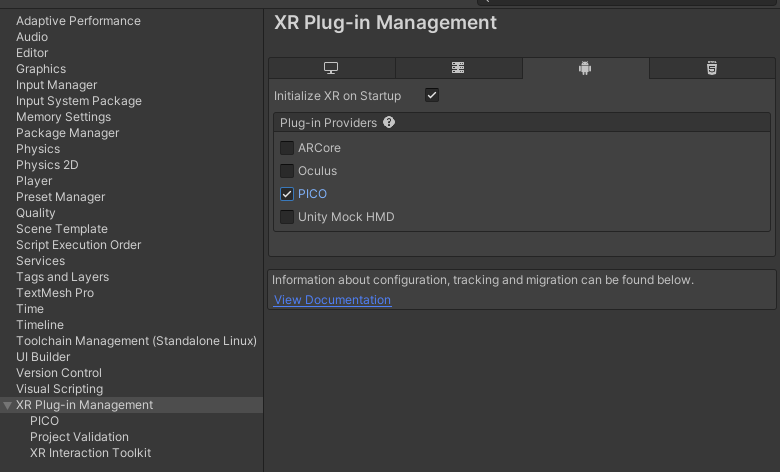This screenshot has width=780, height=472.
Task: Select Preset Manager
Action: (x=60, y=197)
